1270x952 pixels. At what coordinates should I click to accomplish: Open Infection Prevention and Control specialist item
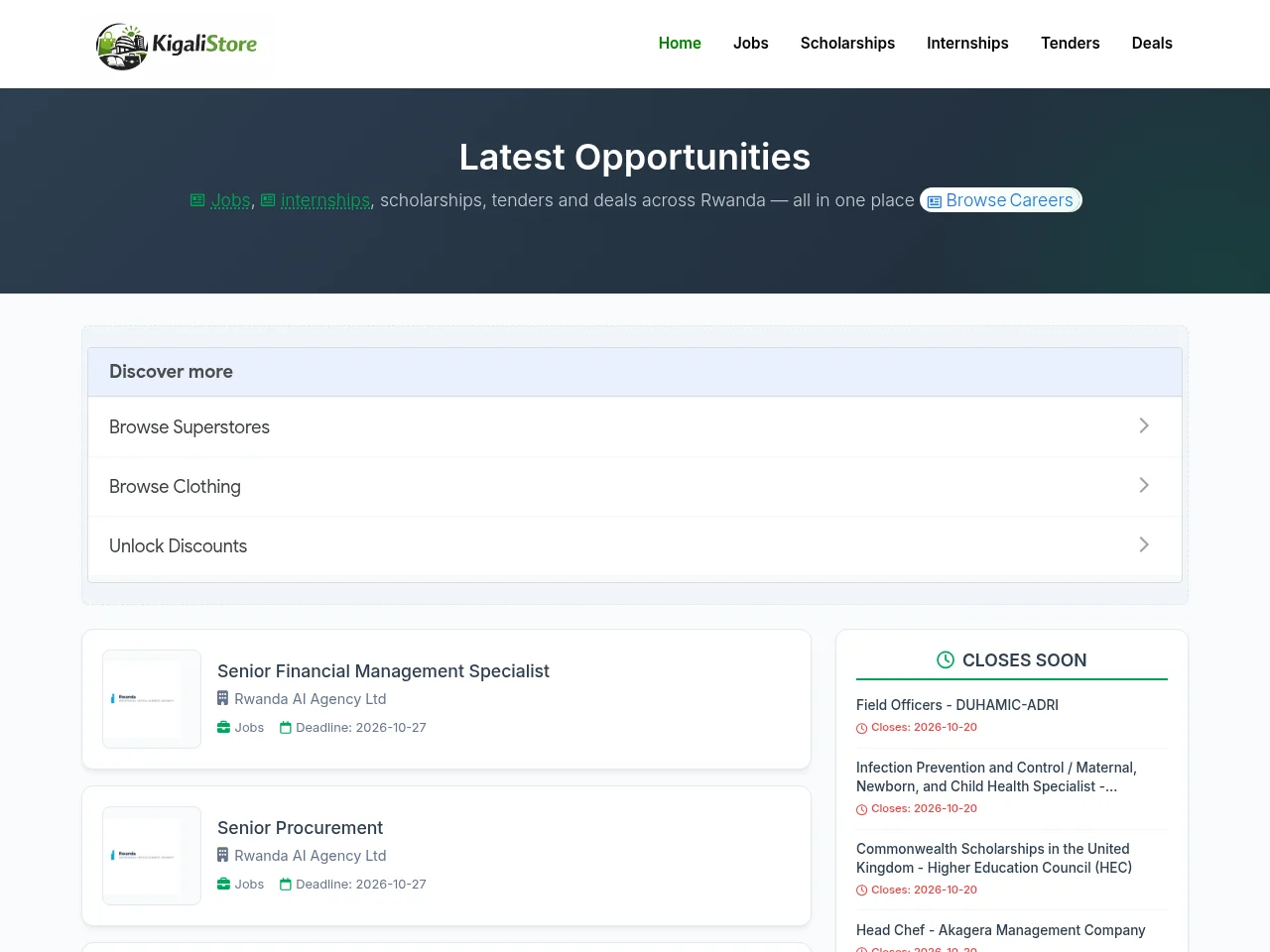coord(996,776)
